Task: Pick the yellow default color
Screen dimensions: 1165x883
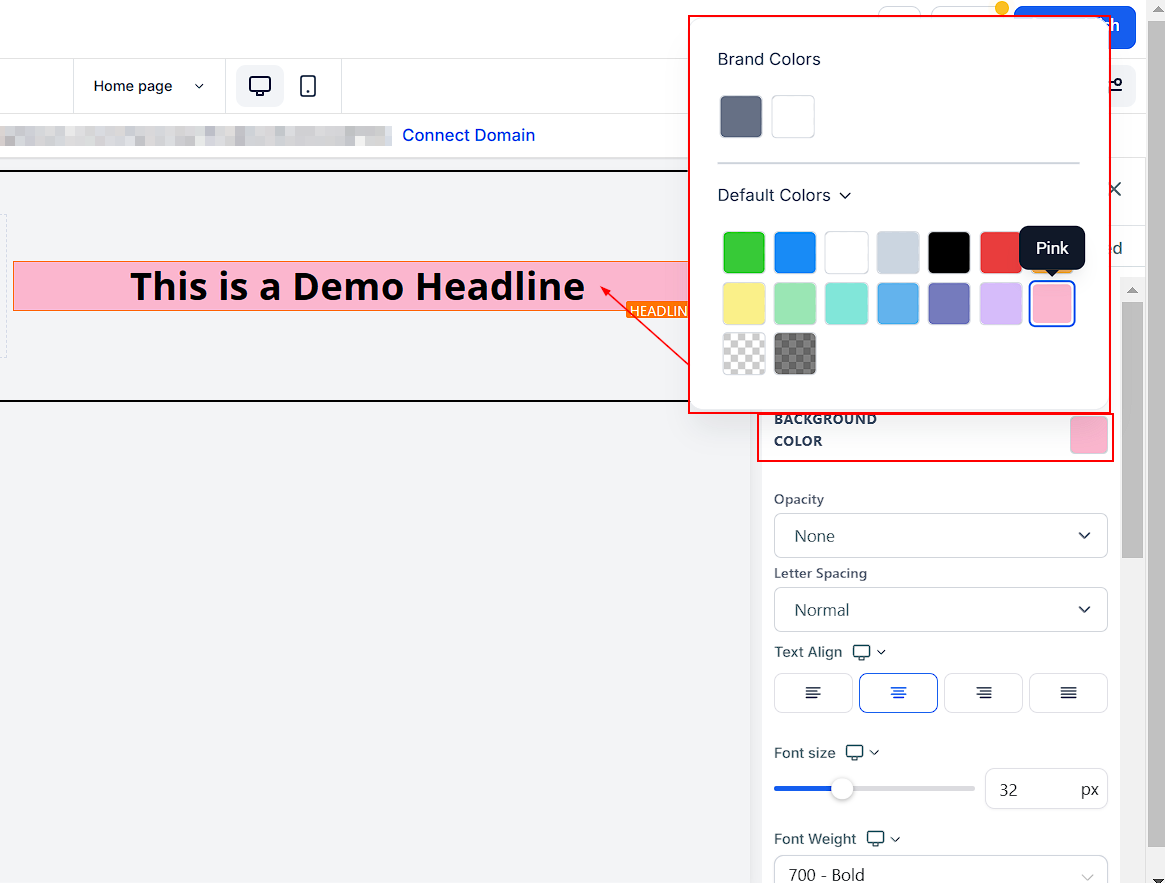Action: pos(744,303)
